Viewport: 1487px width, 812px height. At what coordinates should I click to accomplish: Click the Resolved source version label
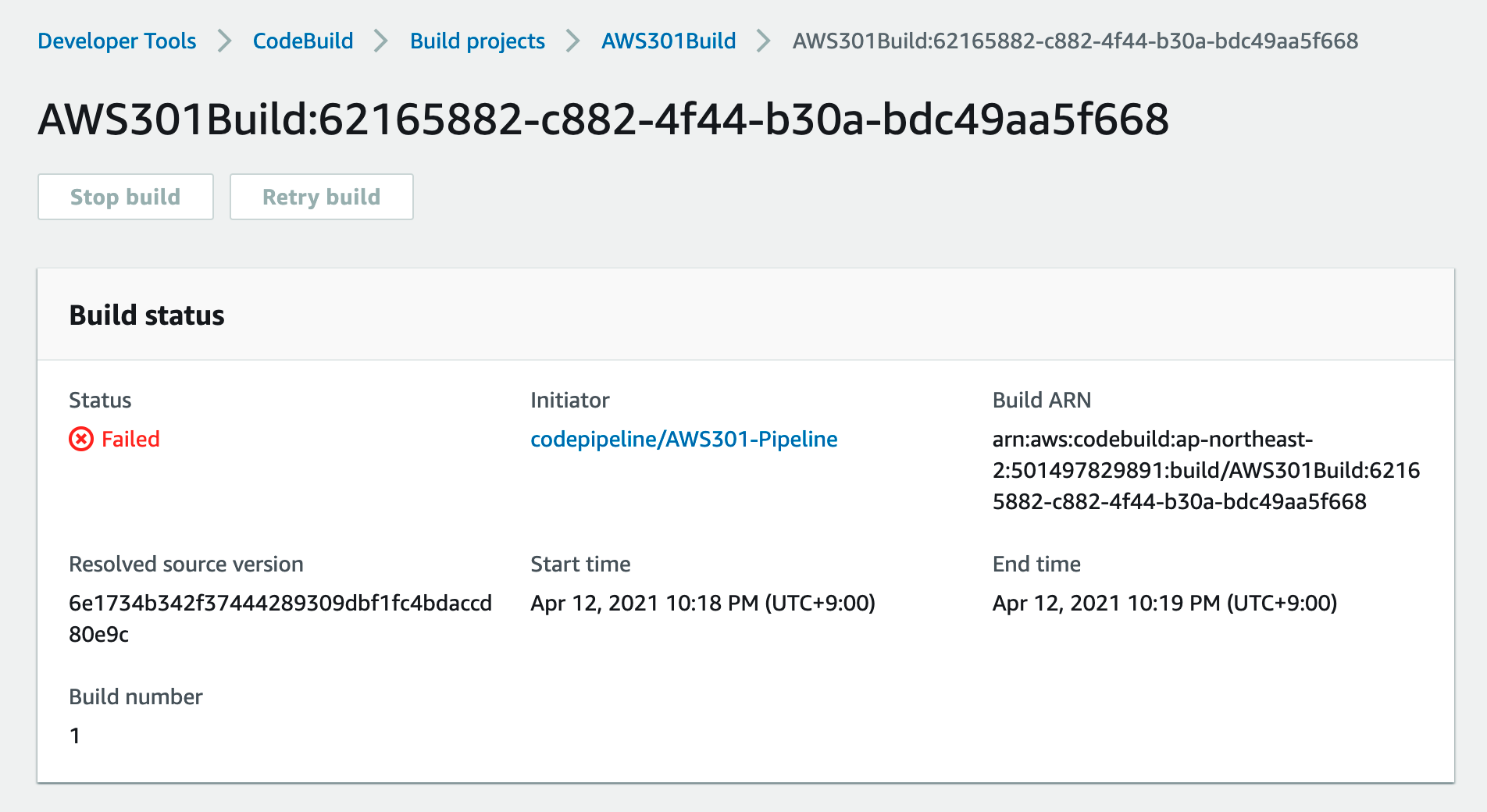[x=186, y=564]
